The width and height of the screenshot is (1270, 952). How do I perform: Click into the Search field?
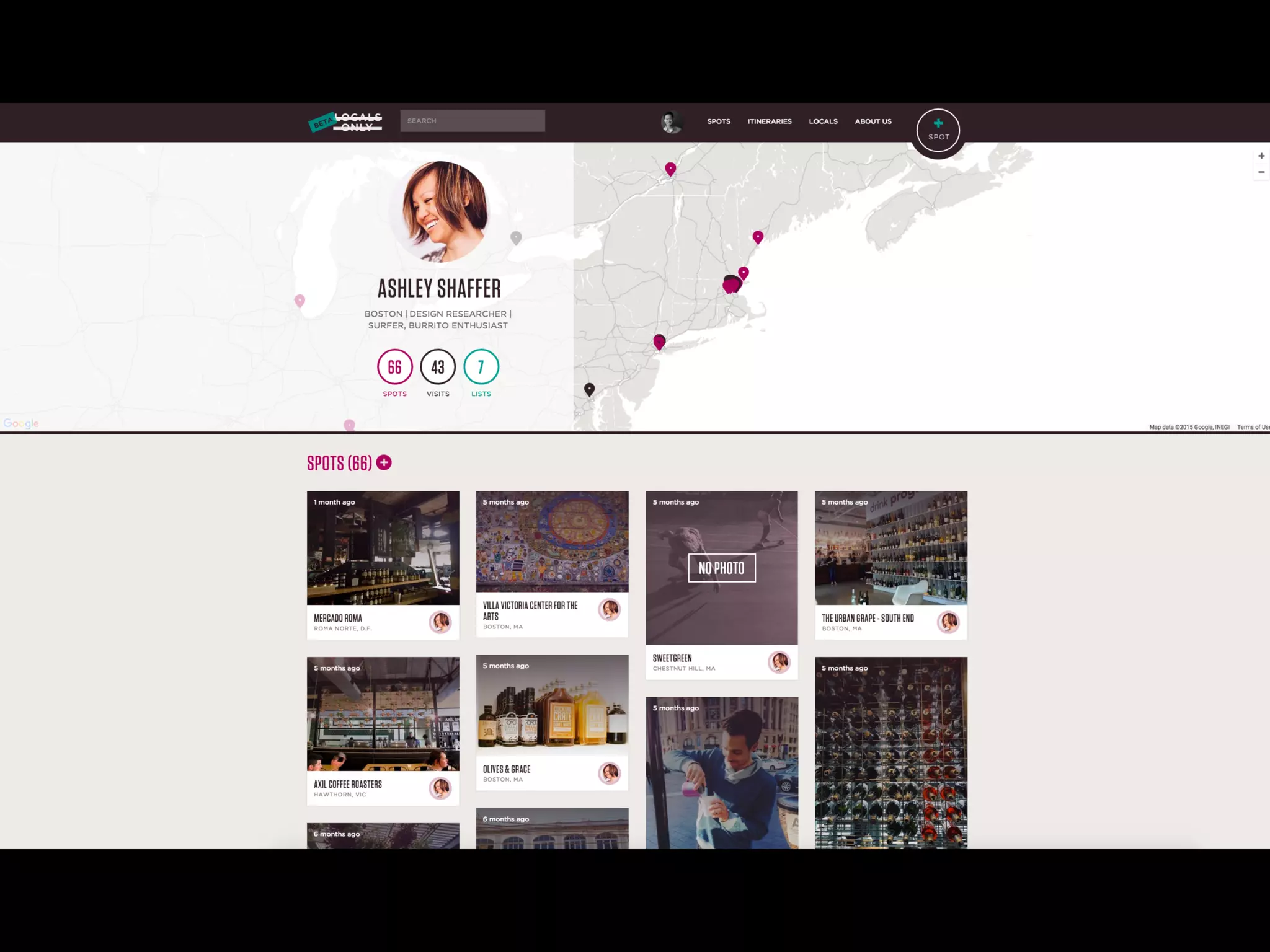(472, 121)
